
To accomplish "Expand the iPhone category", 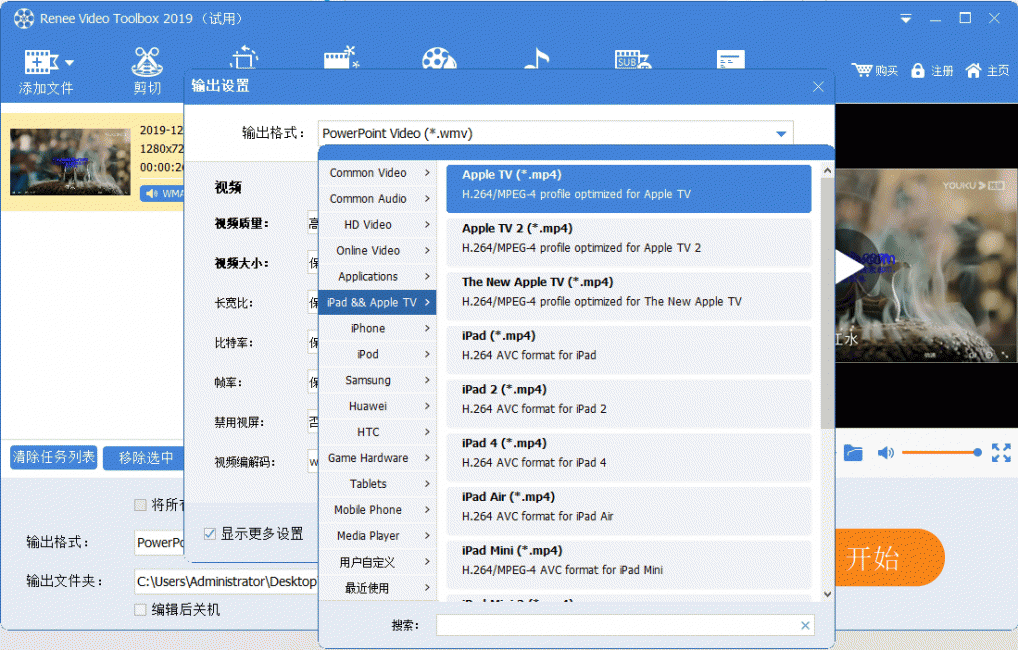I will click(377, 329).
